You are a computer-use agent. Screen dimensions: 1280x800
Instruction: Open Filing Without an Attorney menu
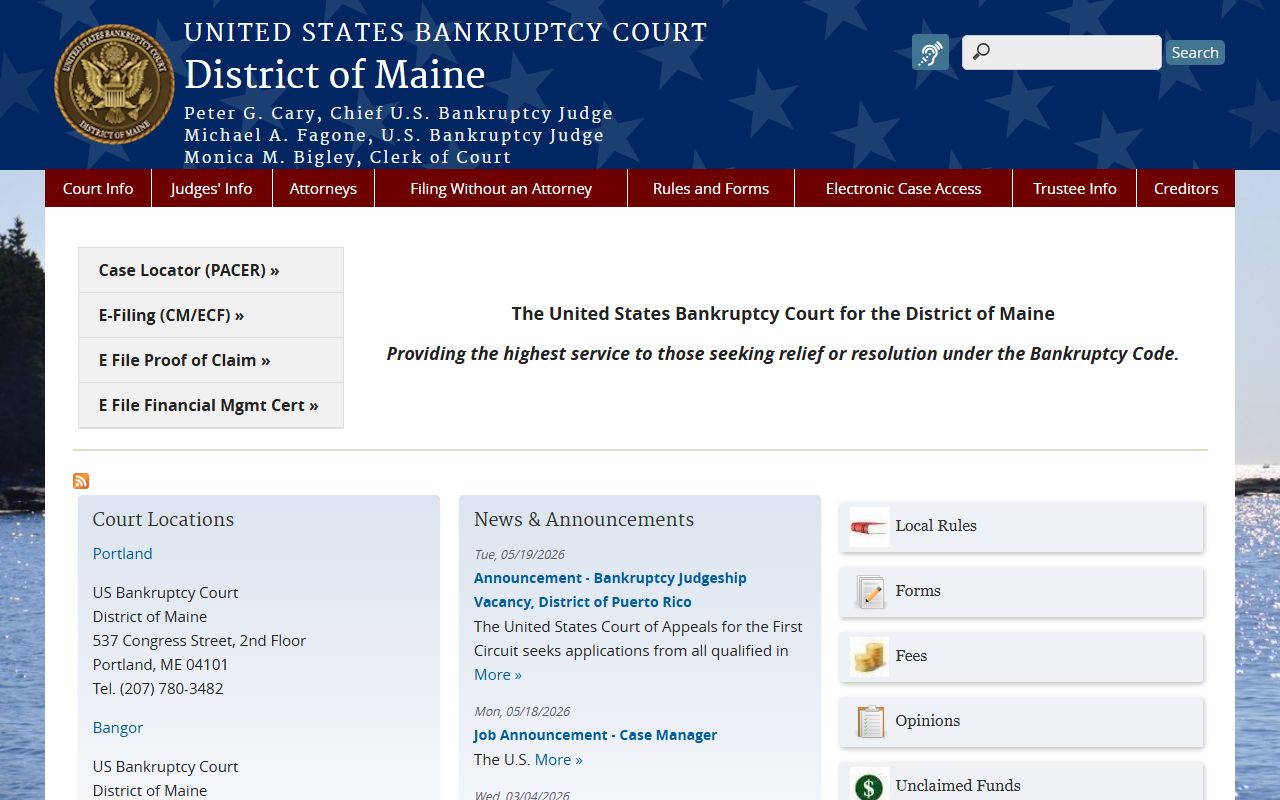501,188
